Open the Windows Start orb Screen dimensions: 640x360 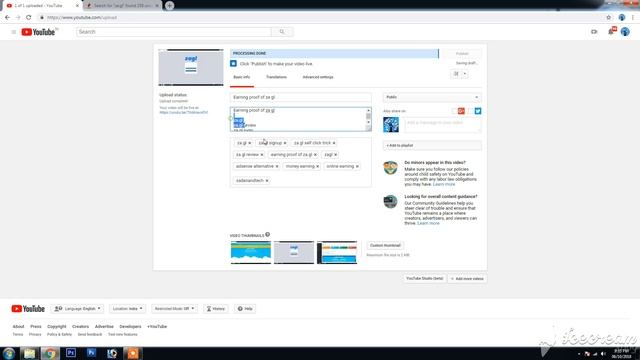9,353
